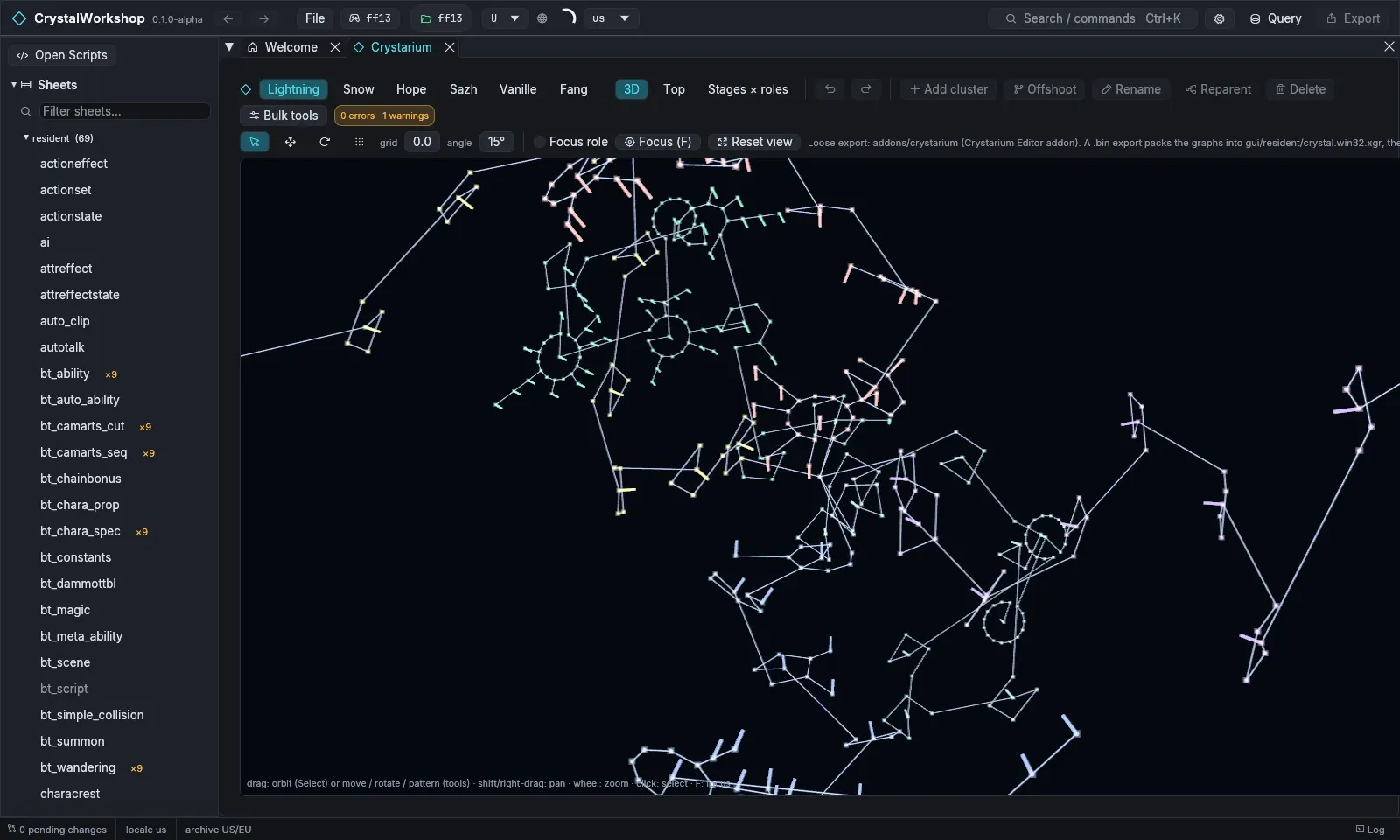Select the Vanille character tab

[518, 89]
